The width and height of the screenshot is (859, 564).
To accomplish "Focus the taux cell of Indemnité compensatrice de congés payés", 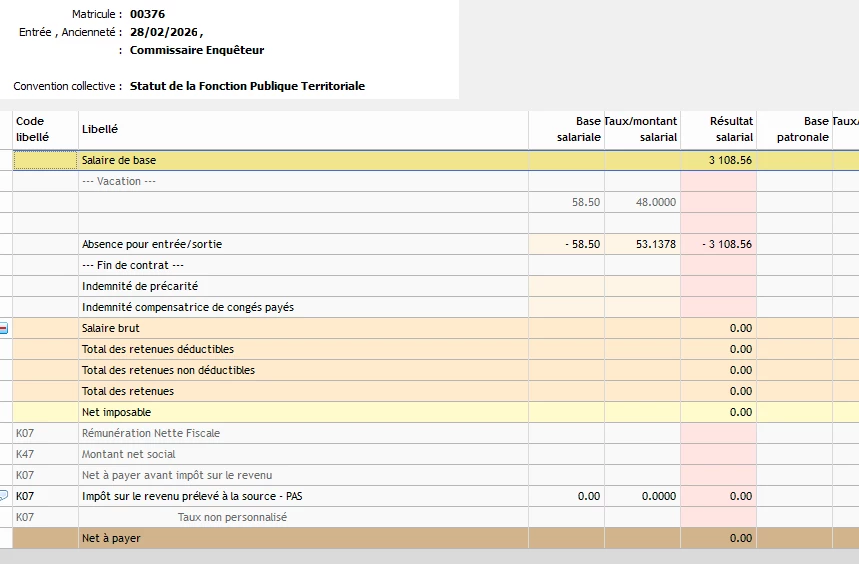I will pos(643,307).
